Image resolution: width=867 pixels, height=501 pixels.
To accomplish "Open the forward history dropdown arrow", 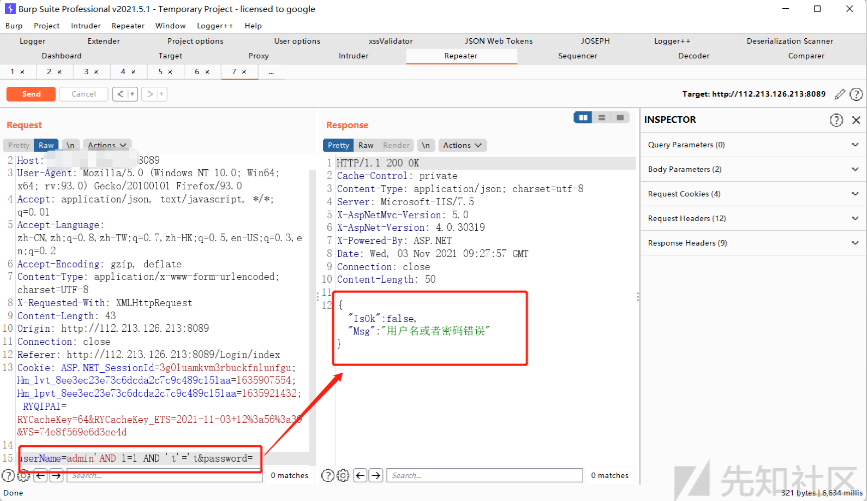I will tap(161, 94).
